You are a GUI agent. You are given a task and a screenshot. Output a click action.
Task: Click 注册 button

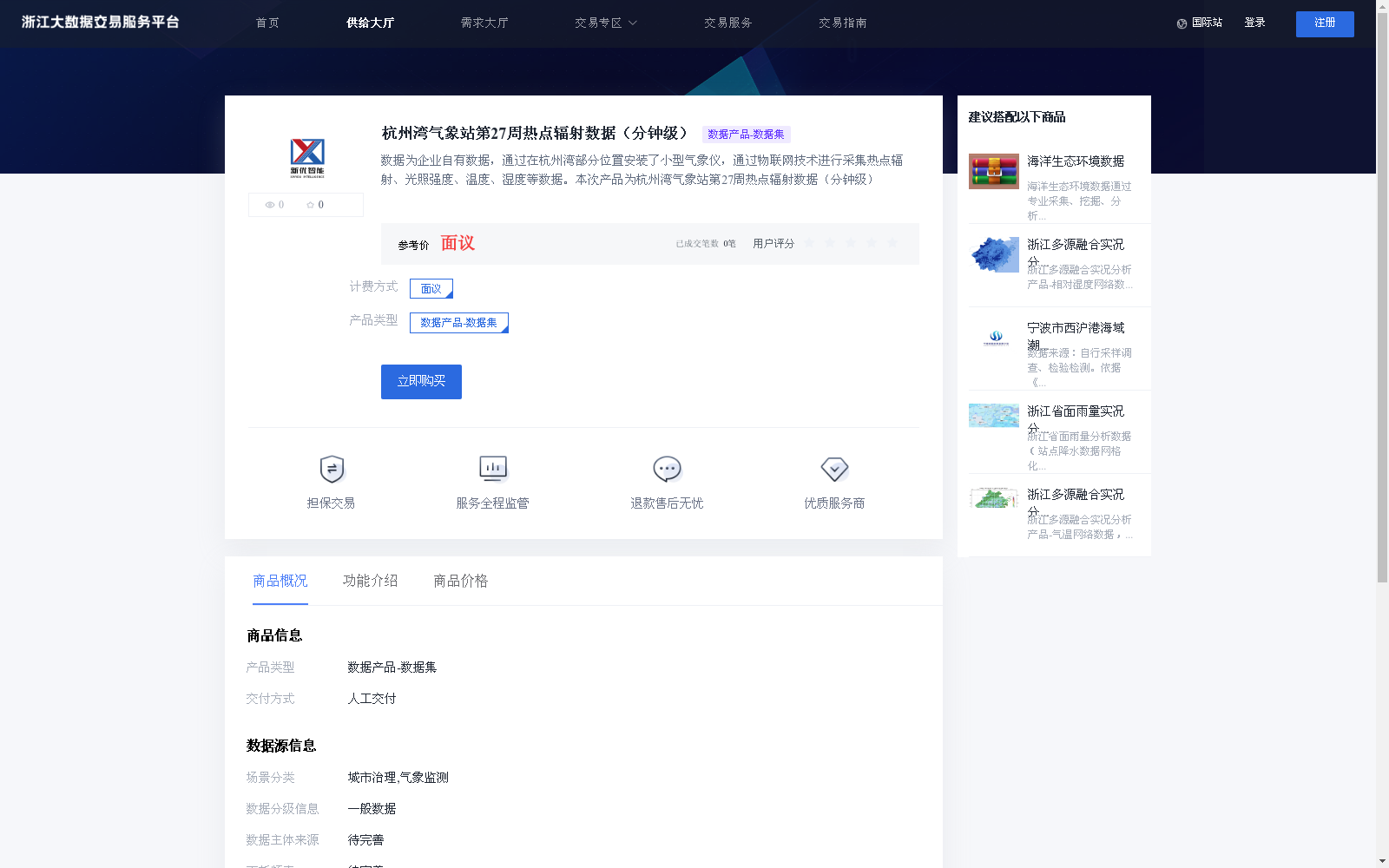pos(1325,24)
